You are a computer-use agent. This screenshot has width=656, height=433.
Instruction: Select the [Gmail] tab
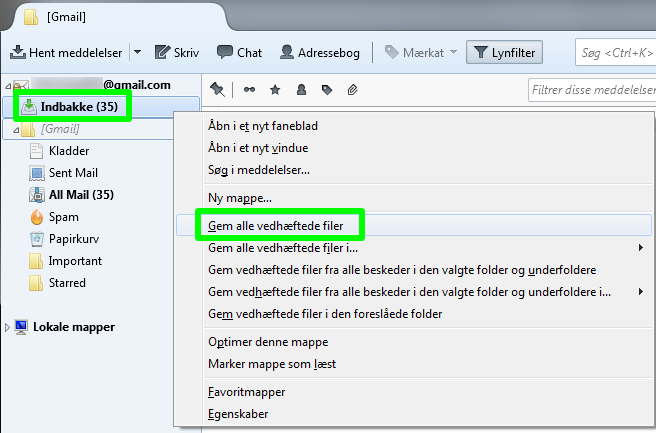point(117,17)
